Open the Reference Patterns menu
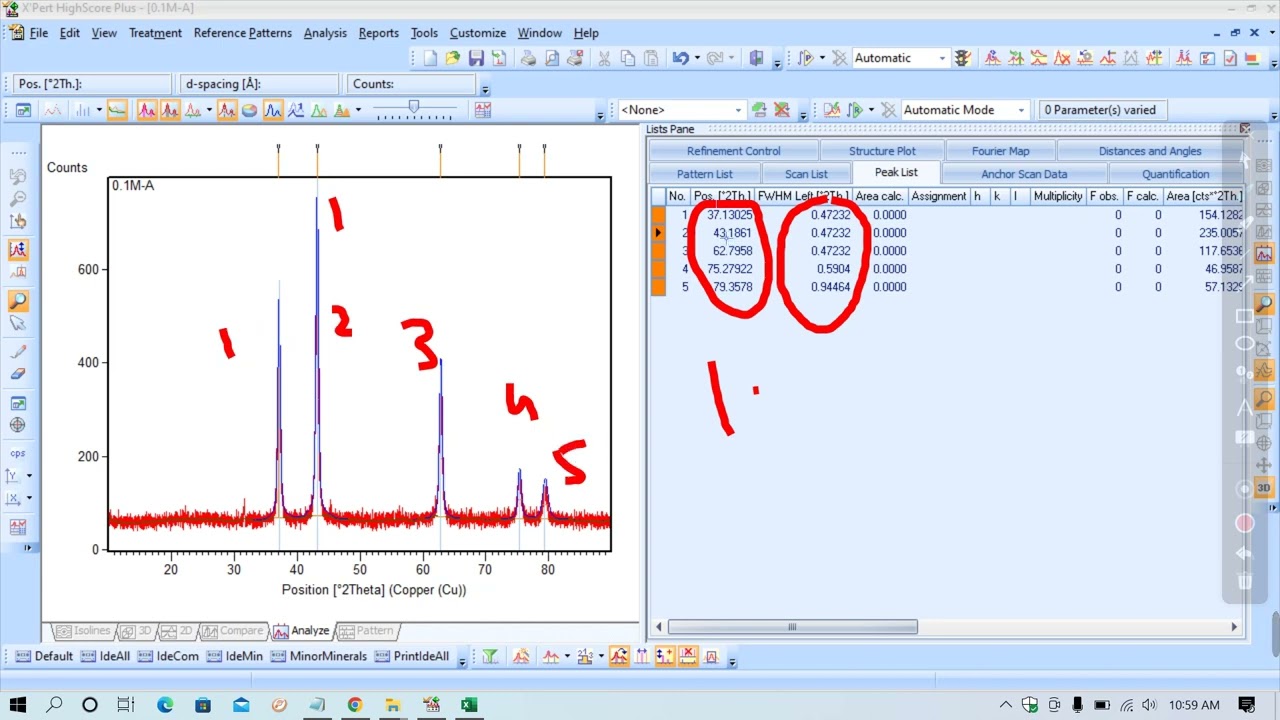 pos(243,33)
